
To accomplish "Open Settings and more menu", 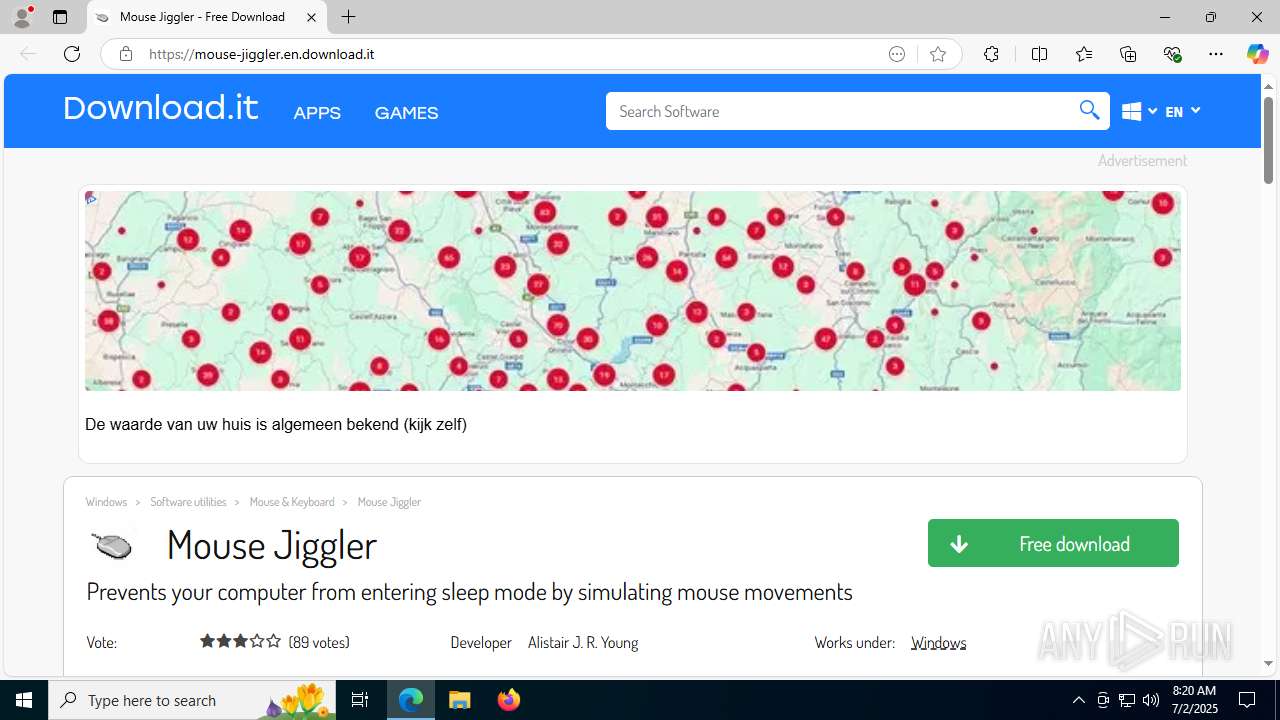I will pos(1216,54).
